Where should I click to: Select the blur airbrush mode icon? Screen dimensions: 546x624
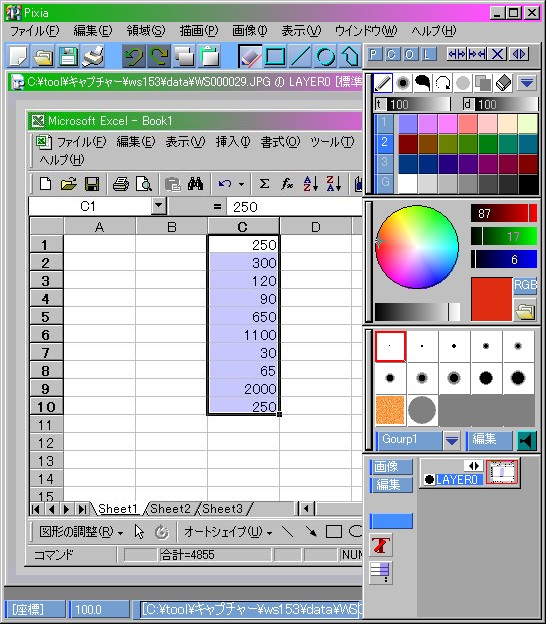coord(403,83)
